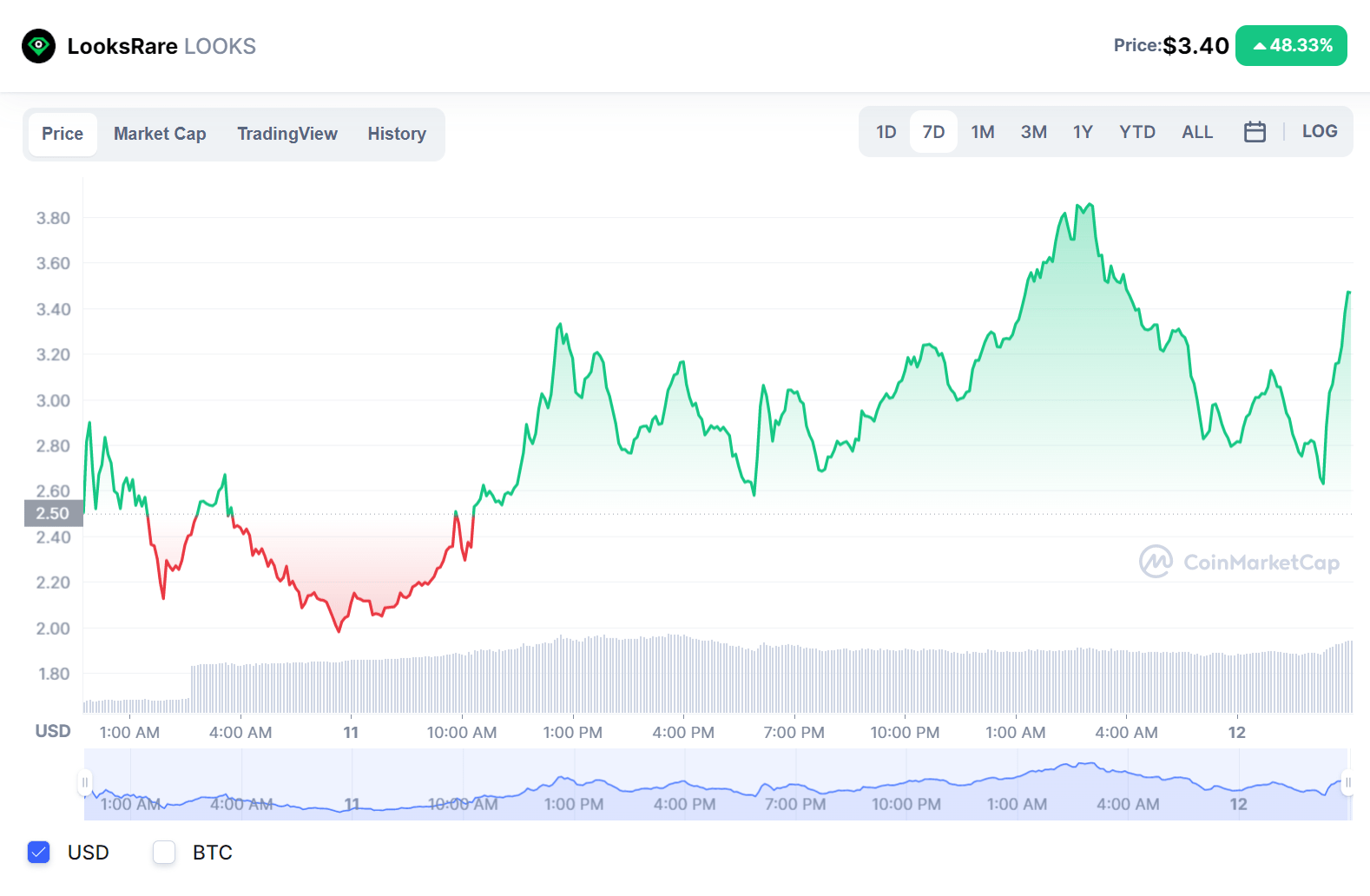Enable the BTC currency checkbox

click(164, 853)
